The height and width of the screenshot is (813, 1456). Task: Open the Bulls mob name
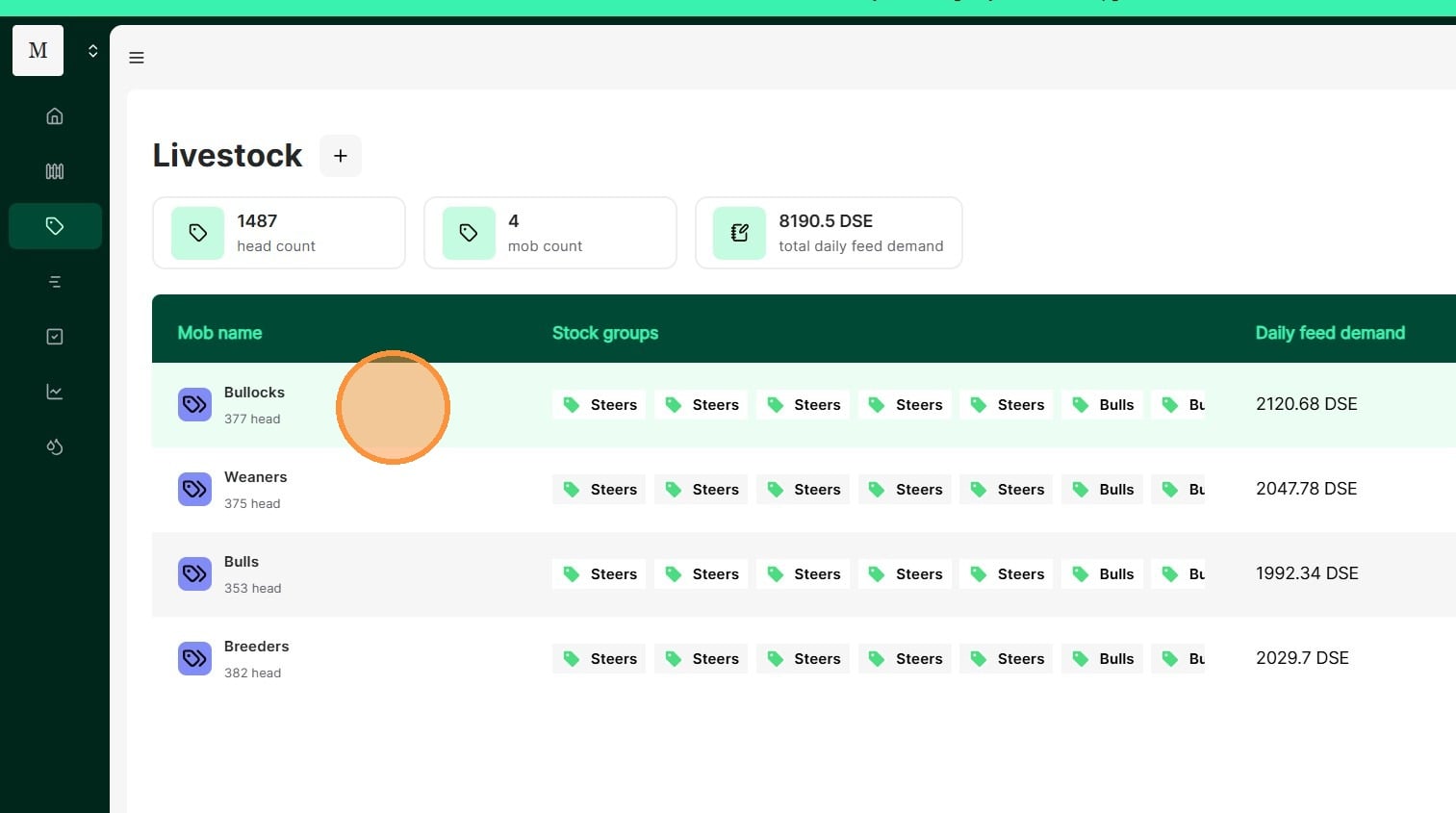242,562
